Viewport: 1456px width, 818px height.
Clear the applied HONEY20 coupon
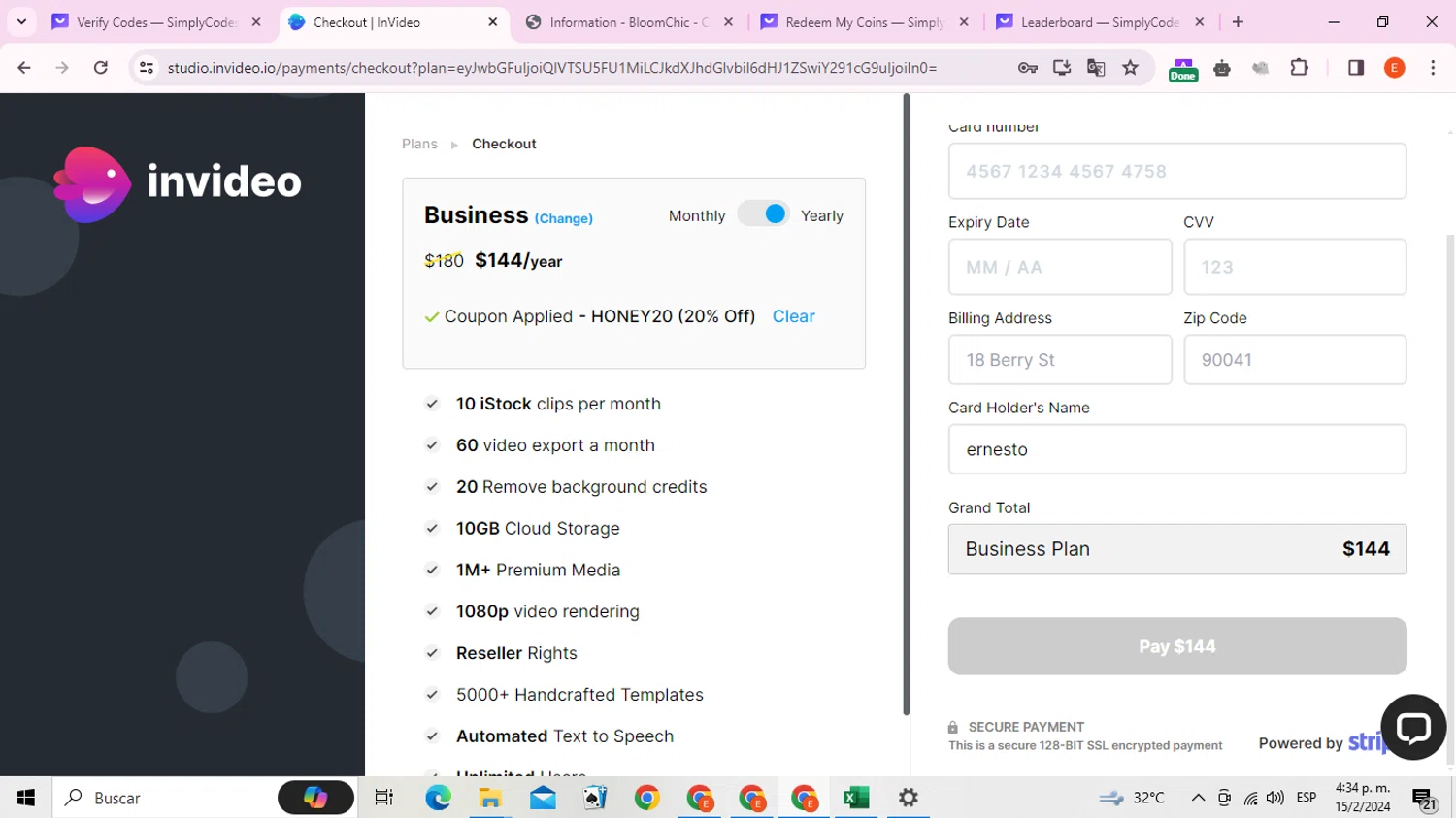pos(793,316)
